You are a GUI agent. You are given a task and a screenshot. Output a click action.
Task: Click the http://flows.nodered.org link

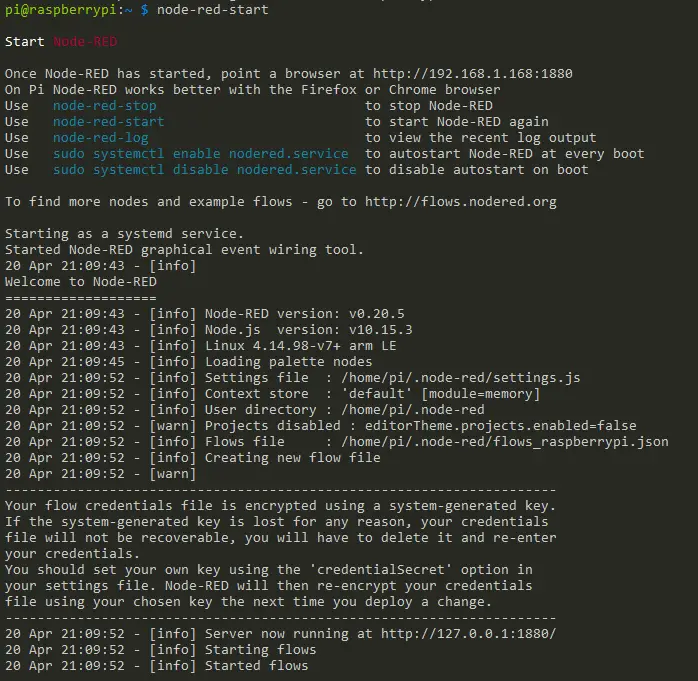coord(461,202)
